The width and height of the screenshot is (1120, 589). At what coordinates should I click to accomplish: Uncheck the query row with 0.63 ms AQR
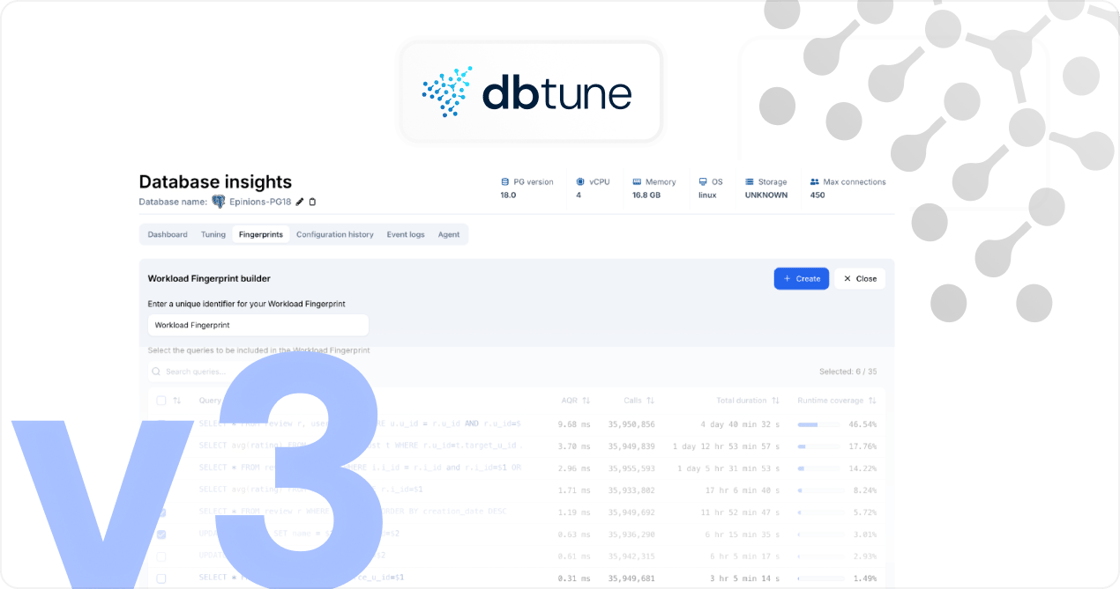pyautogui.click(x=161, y=535)
